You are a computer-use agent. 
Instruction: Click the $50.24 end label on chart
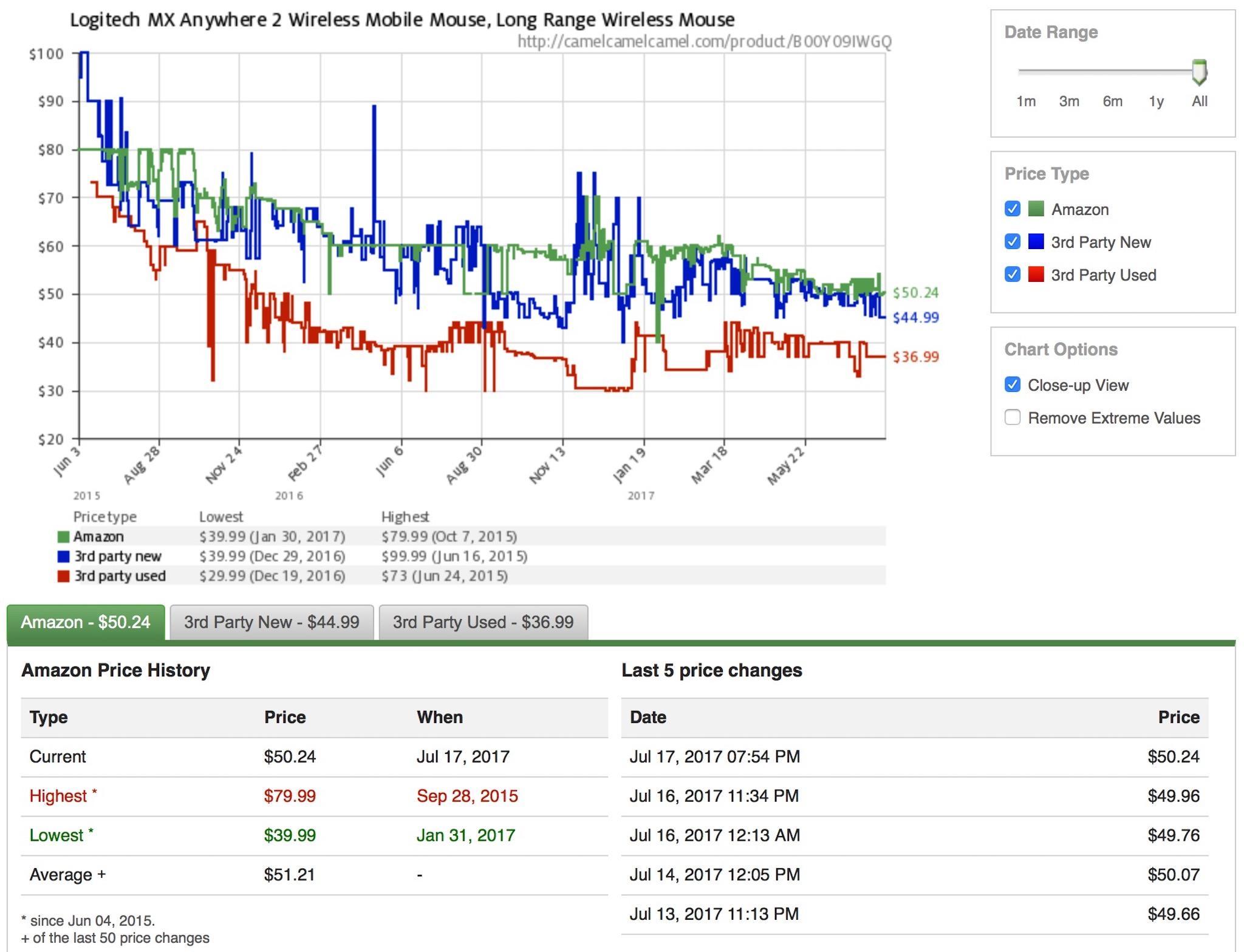point(915,293)
